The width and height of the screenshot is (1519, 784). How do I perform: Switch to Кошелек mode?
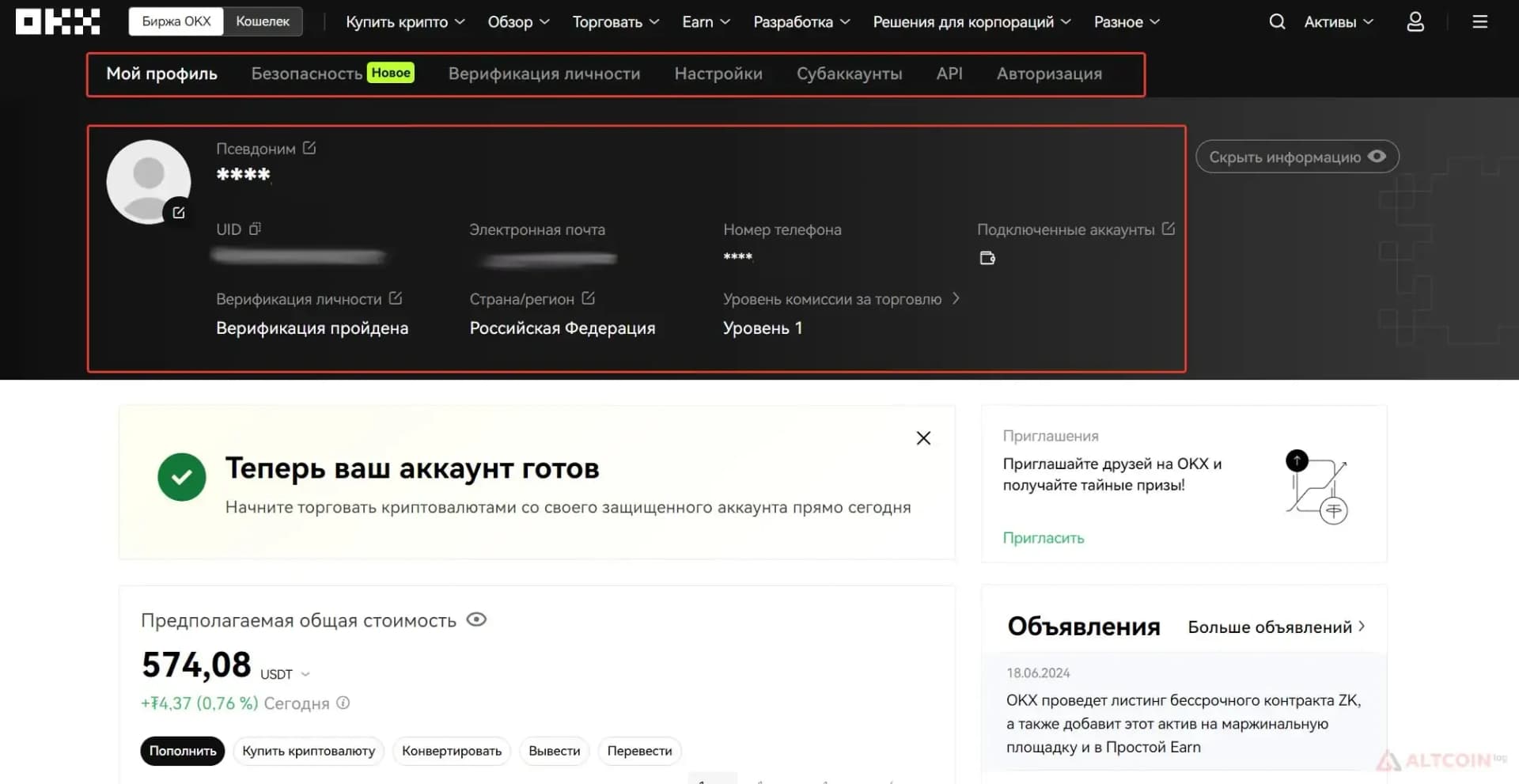(x=263, y=21)
